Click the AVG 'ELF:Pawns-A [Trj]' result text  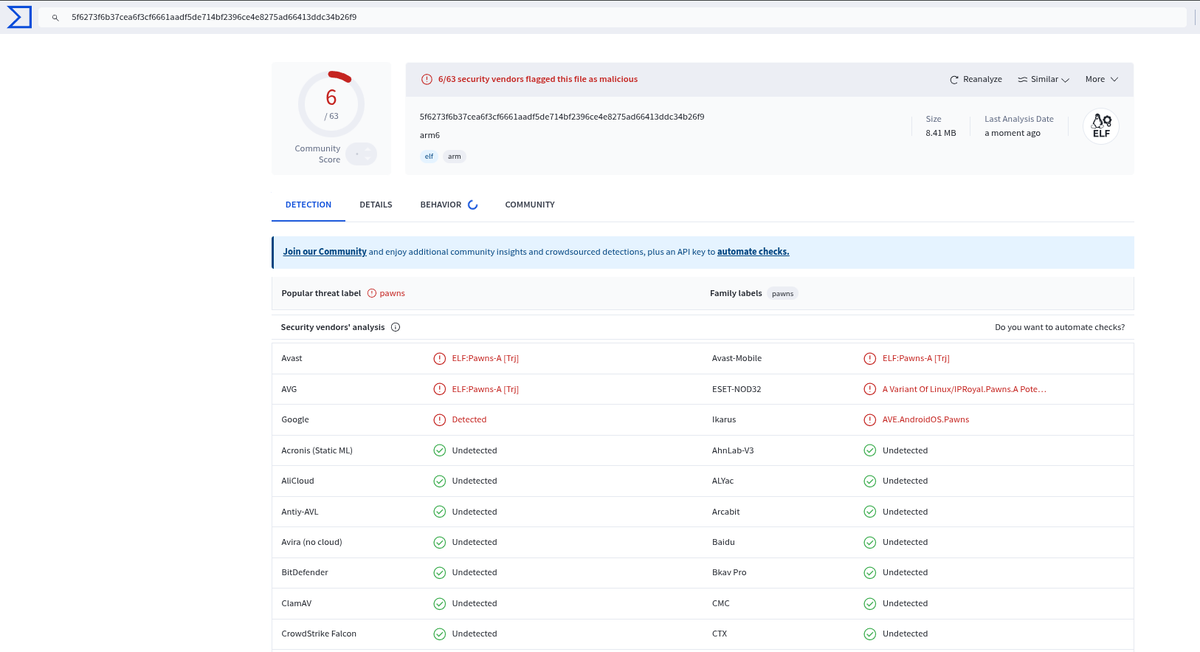point(485,389)
